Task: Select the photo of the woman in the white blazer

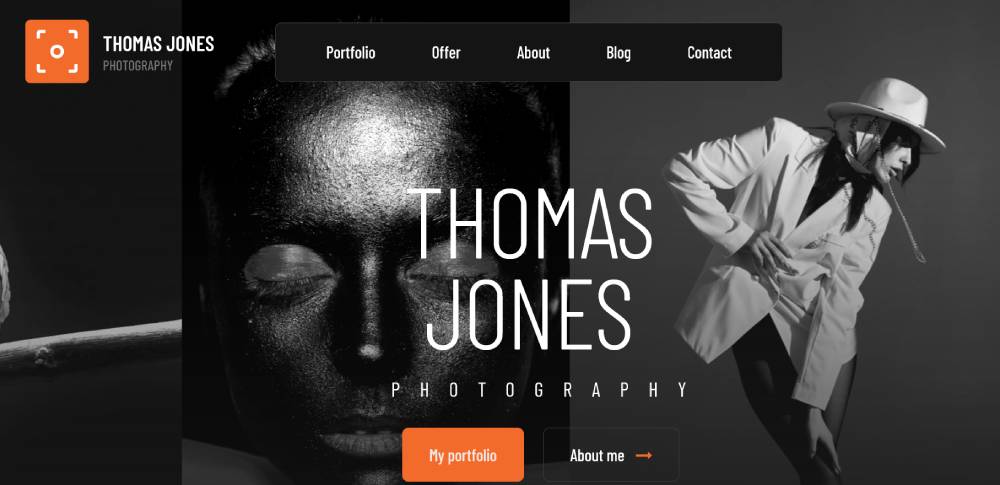Action: pyautogui.click(x=784, y=242)
